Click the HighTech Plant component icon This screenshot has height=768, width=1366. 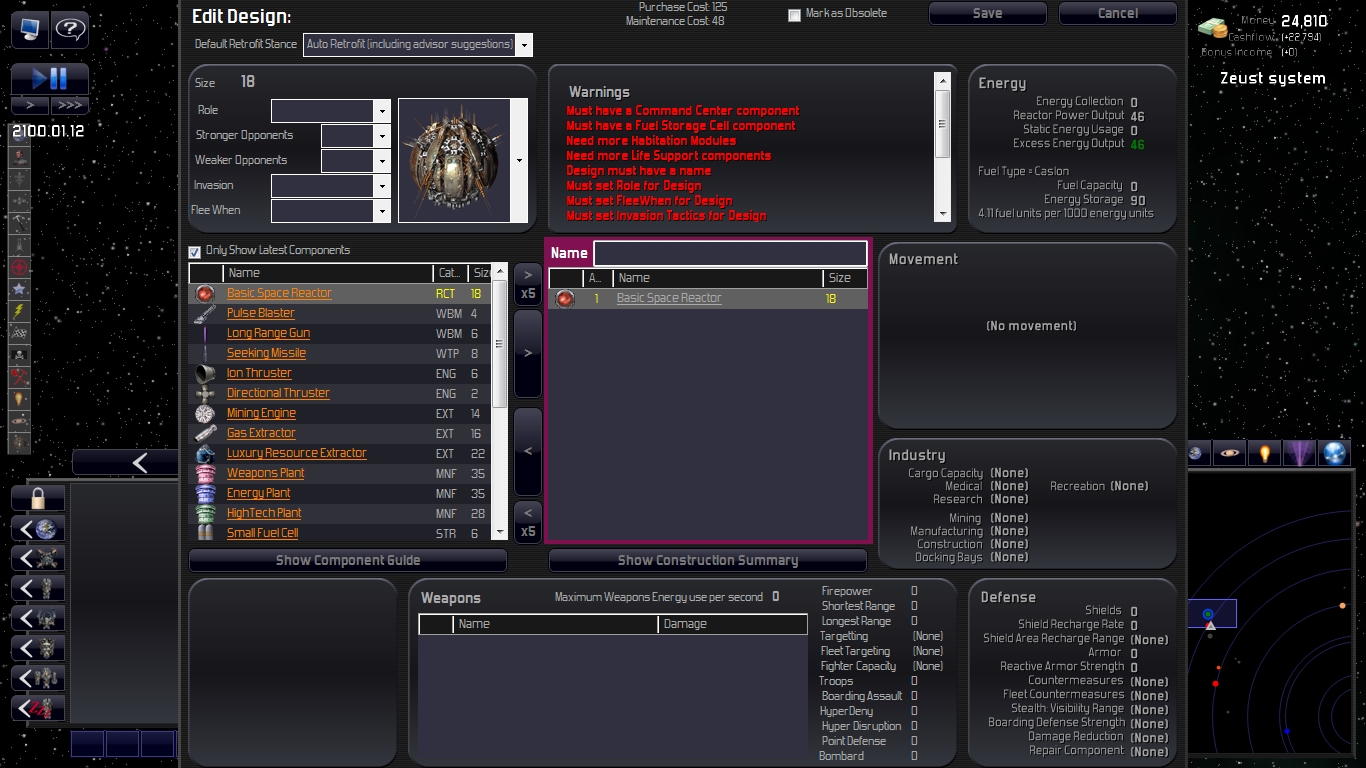[205, 513]
